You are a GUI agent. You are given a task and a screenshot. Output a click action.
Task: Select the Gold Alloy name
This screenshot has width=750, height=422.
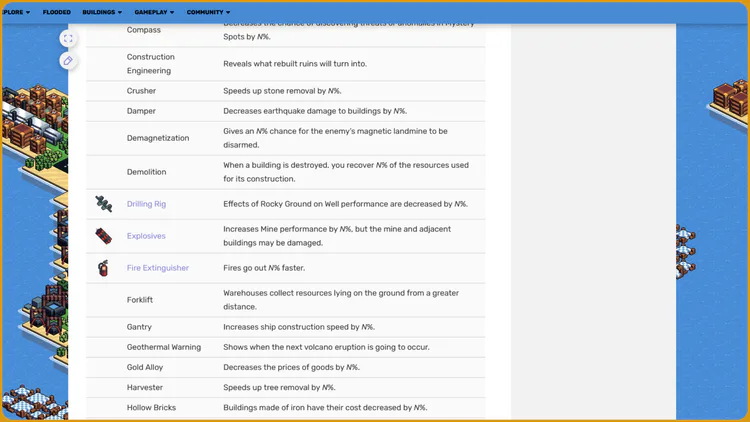[145, 367]
